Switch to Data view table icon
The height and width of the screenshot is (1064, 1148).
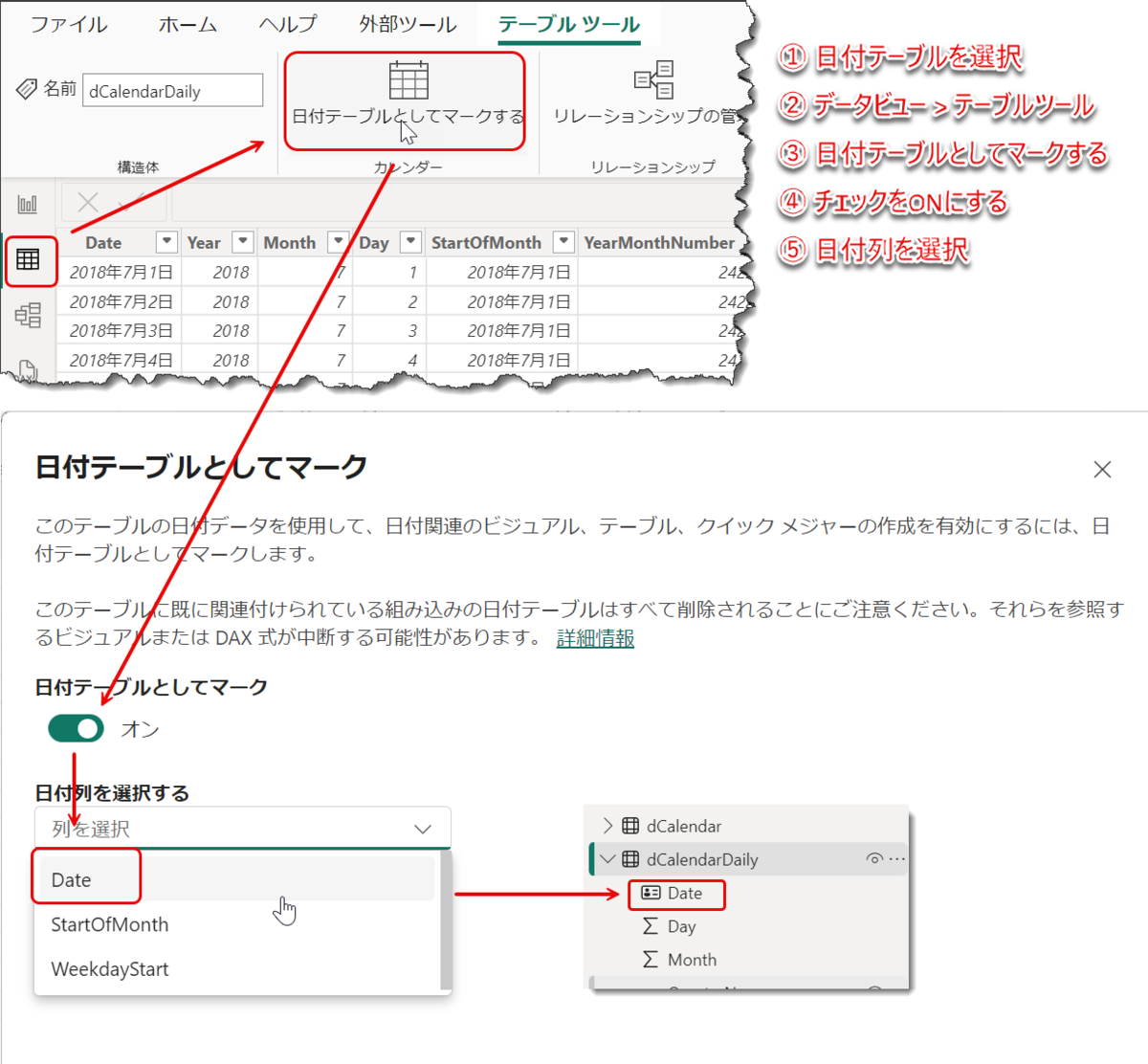tap(28, 259)
